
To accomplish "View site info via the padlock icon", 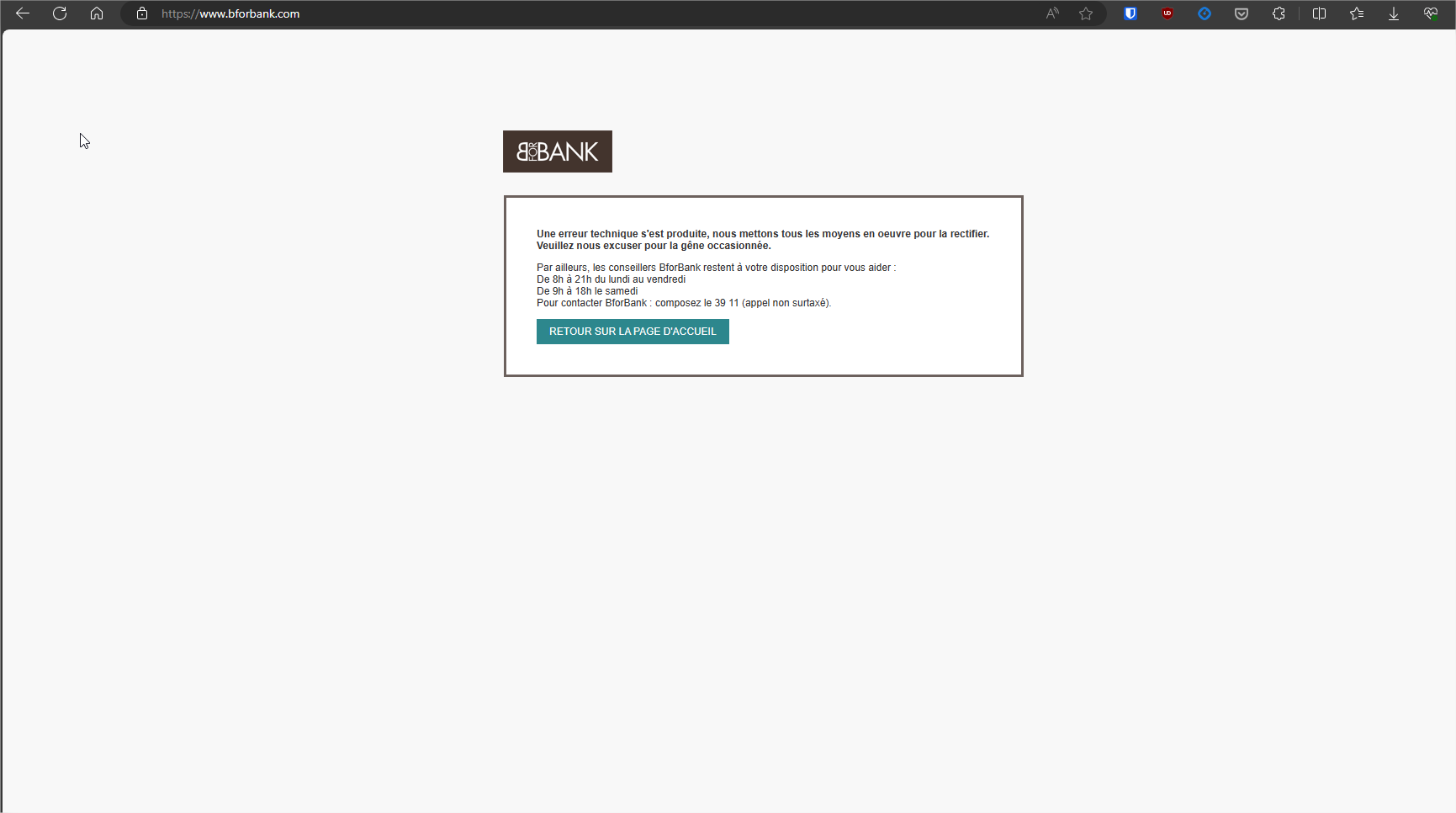I will tap(142, 13).
